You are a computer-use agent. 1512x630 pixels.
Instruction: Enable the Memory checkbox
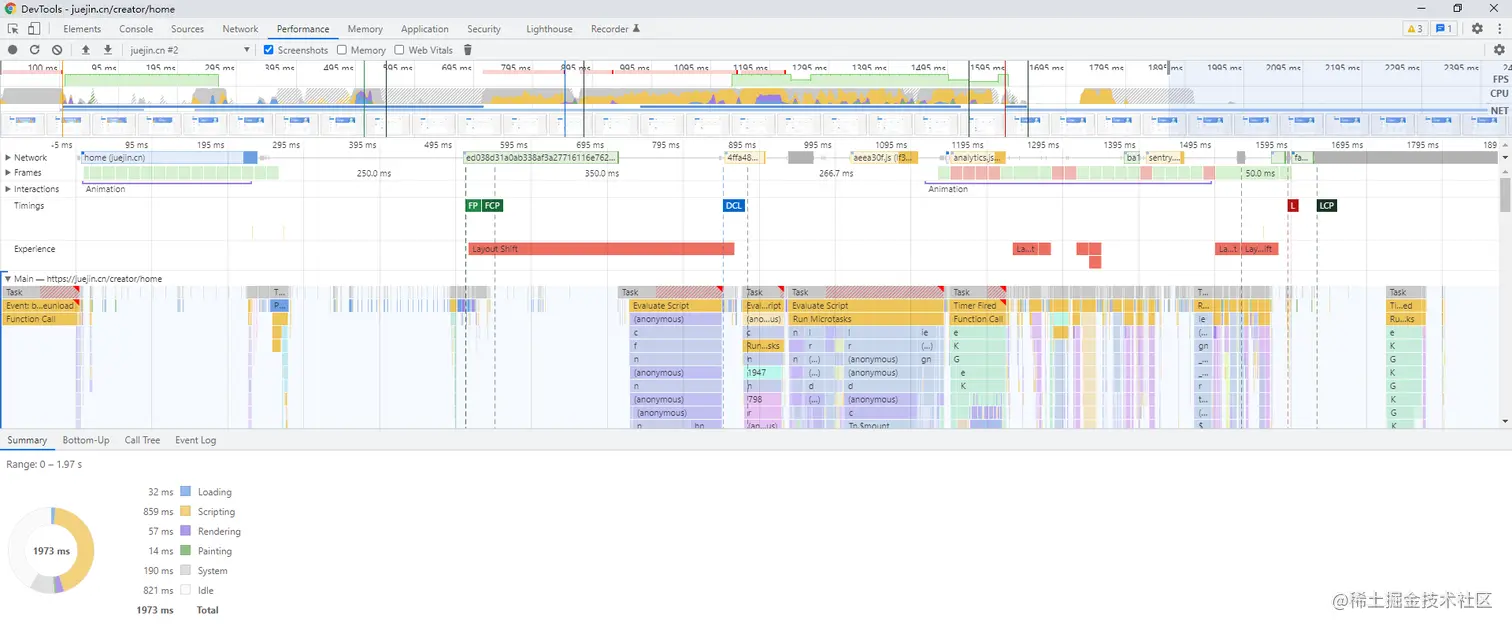pos(342,49)
